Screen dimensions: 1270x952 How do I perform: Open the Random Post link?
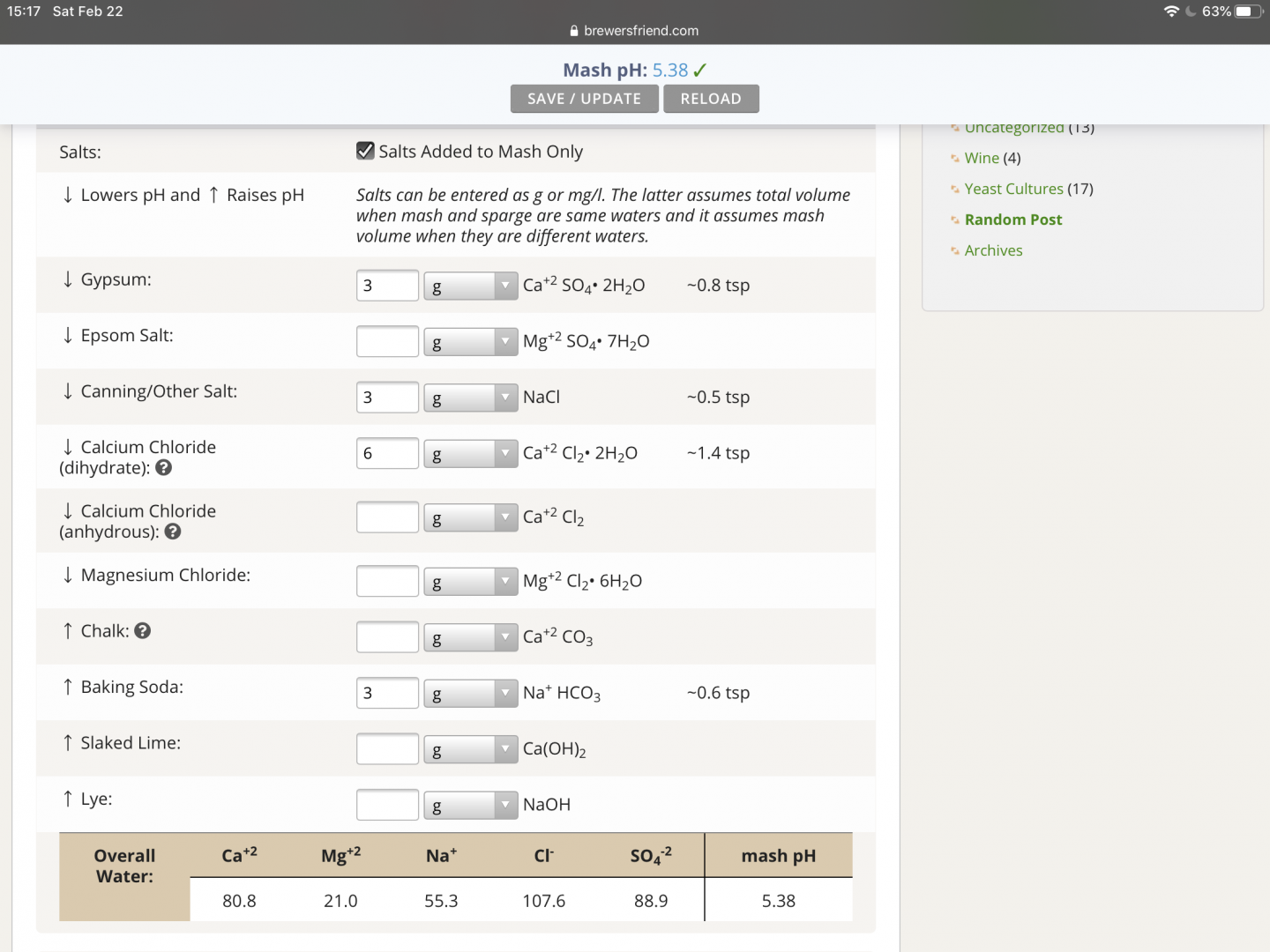[1013, 219]
